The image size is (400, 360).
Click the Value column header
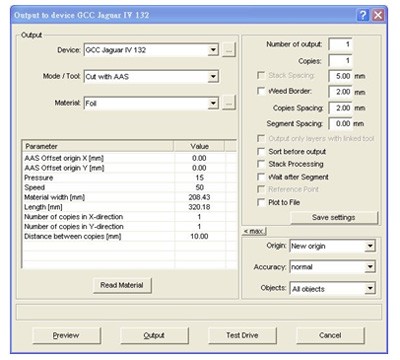(x=199, y=146)
